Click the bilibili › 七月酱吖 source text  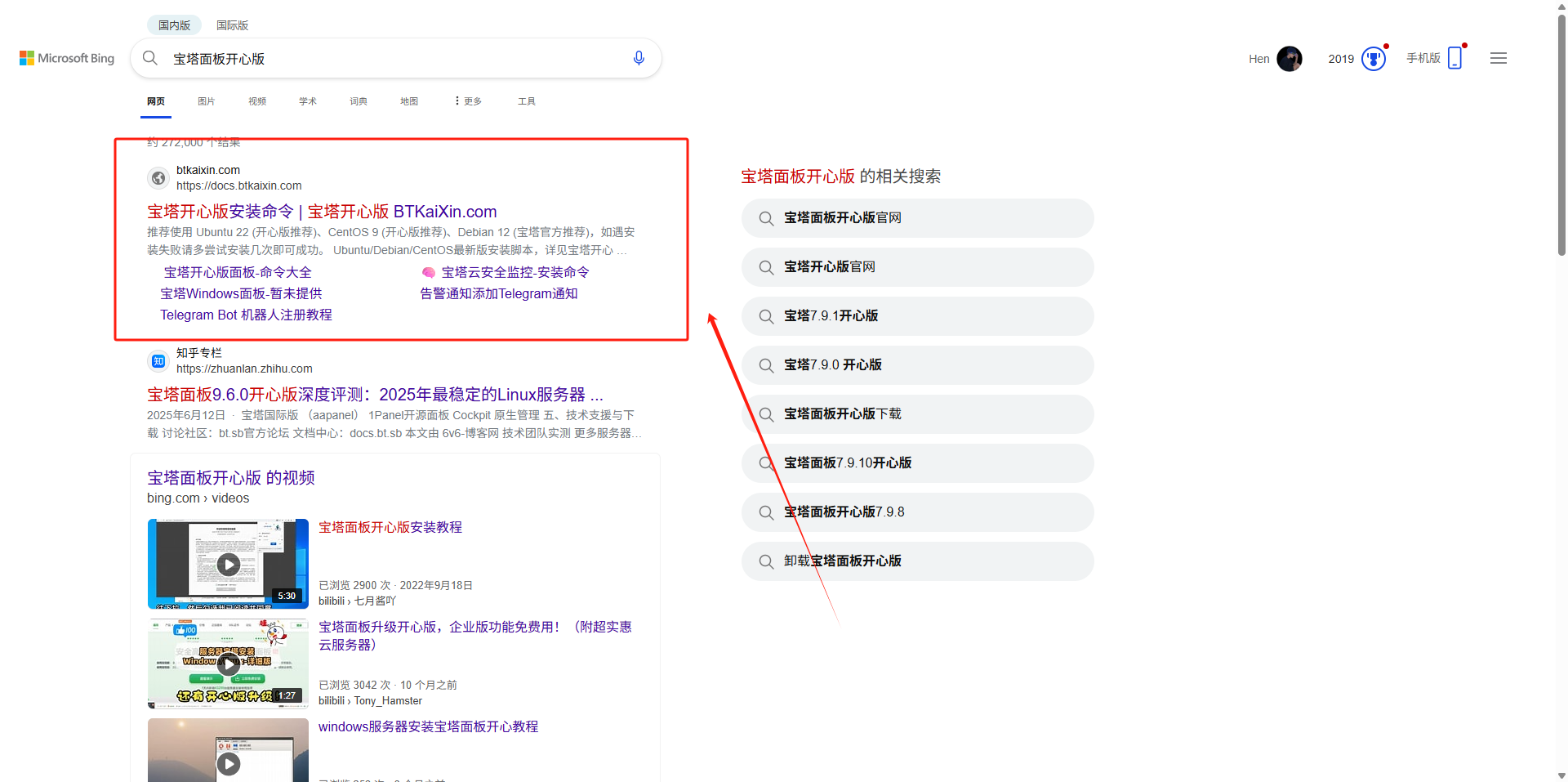pos(357,601)
